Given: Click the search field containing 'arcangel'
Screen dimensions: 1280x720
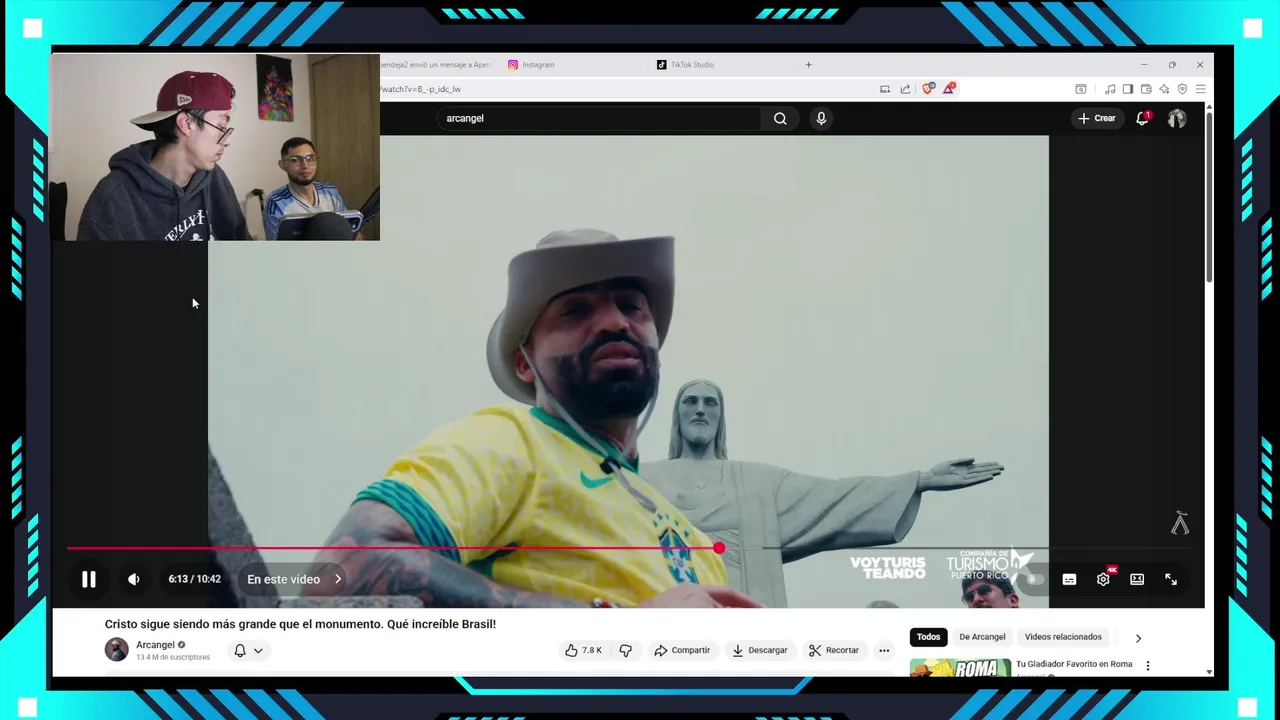Looking at the screenshot, I should 600,118.
